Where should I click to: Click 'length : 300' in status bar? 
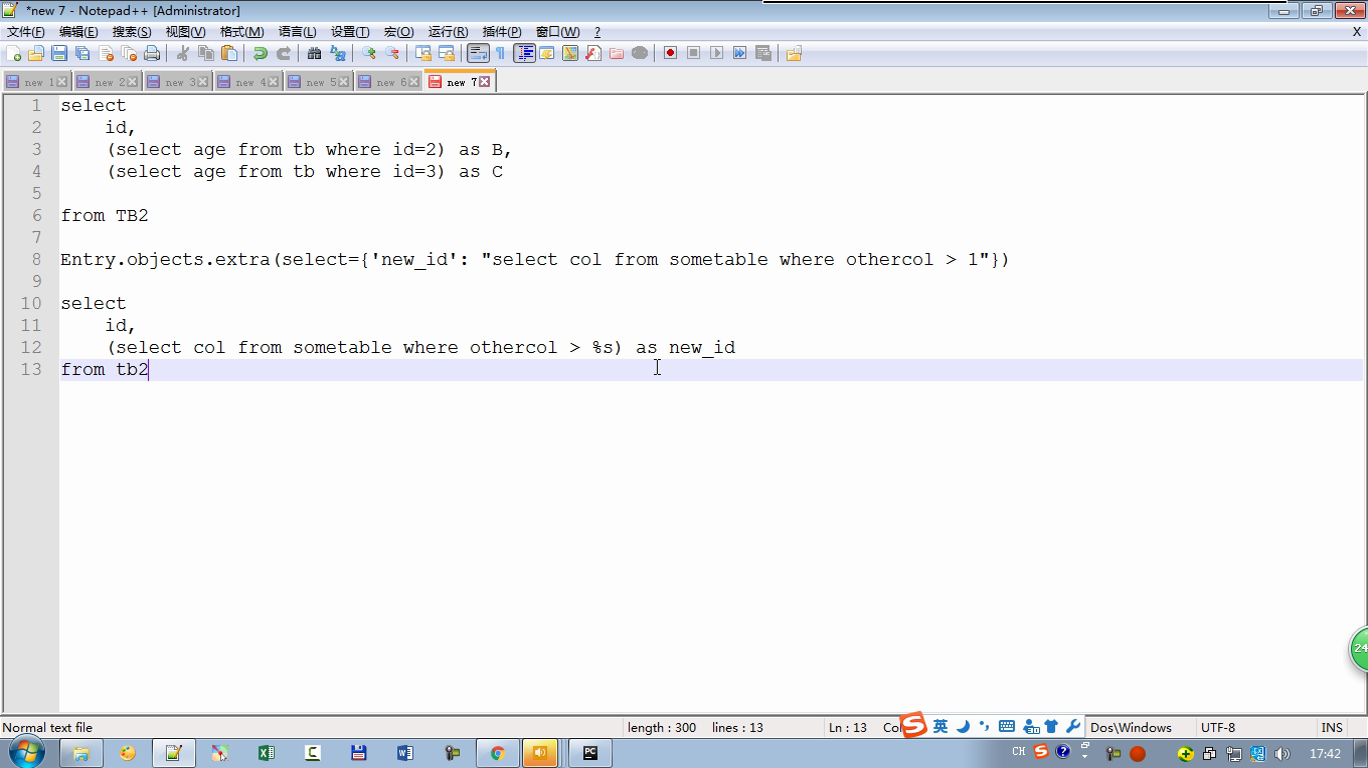pos(662,727)
